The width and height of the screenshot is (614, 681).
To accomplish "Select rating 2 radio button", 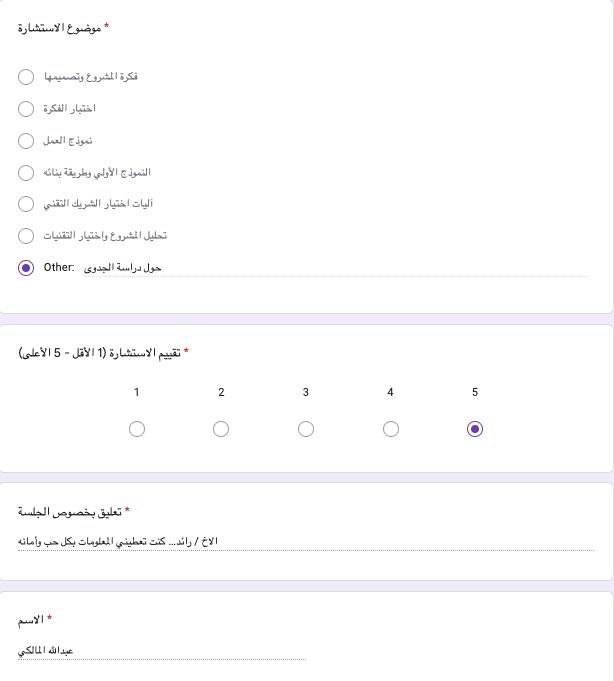I will click(221, 429).
